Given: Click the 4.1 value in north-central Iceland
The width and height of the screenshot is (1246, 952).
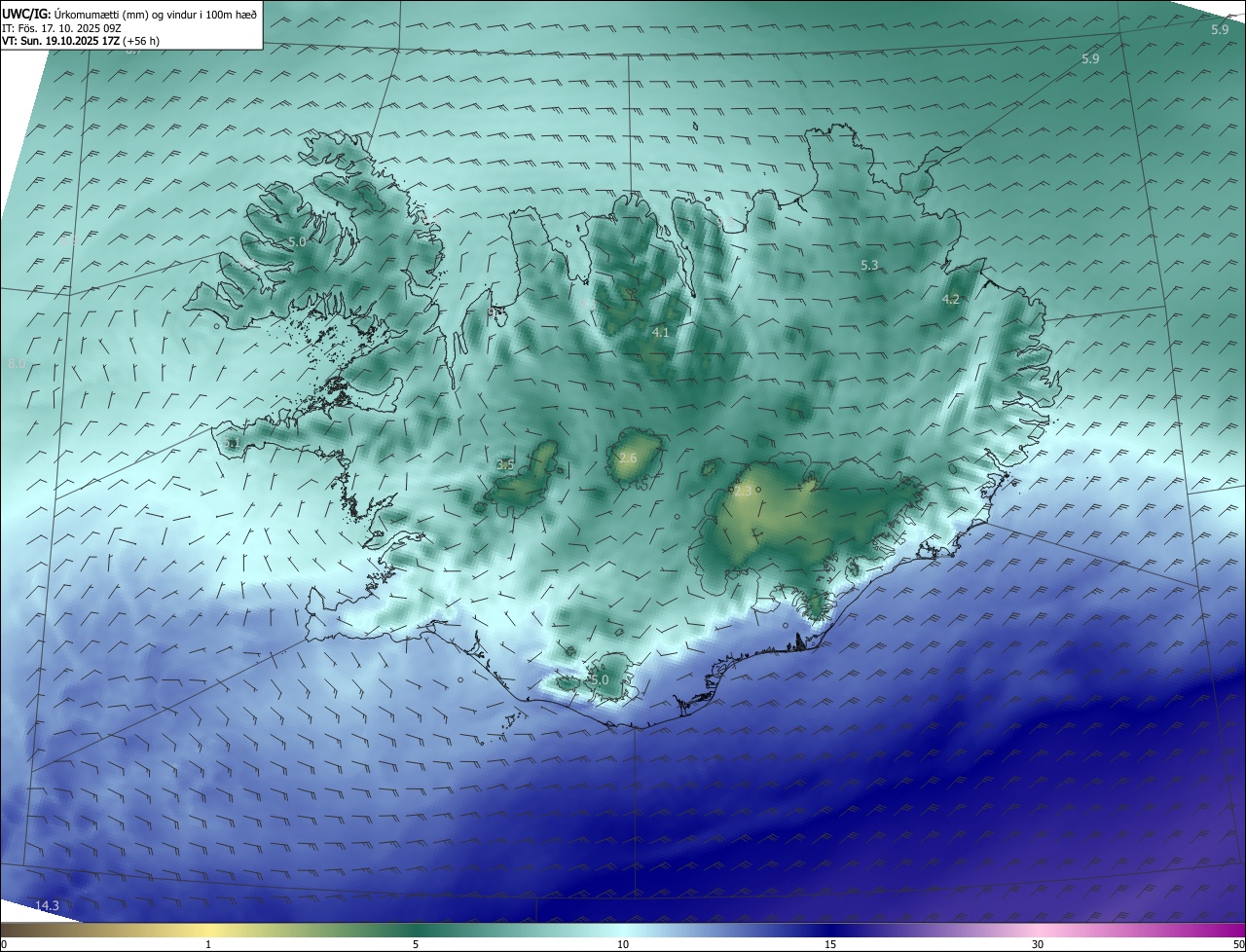Looking at the screenshot, I should [660, 333].
